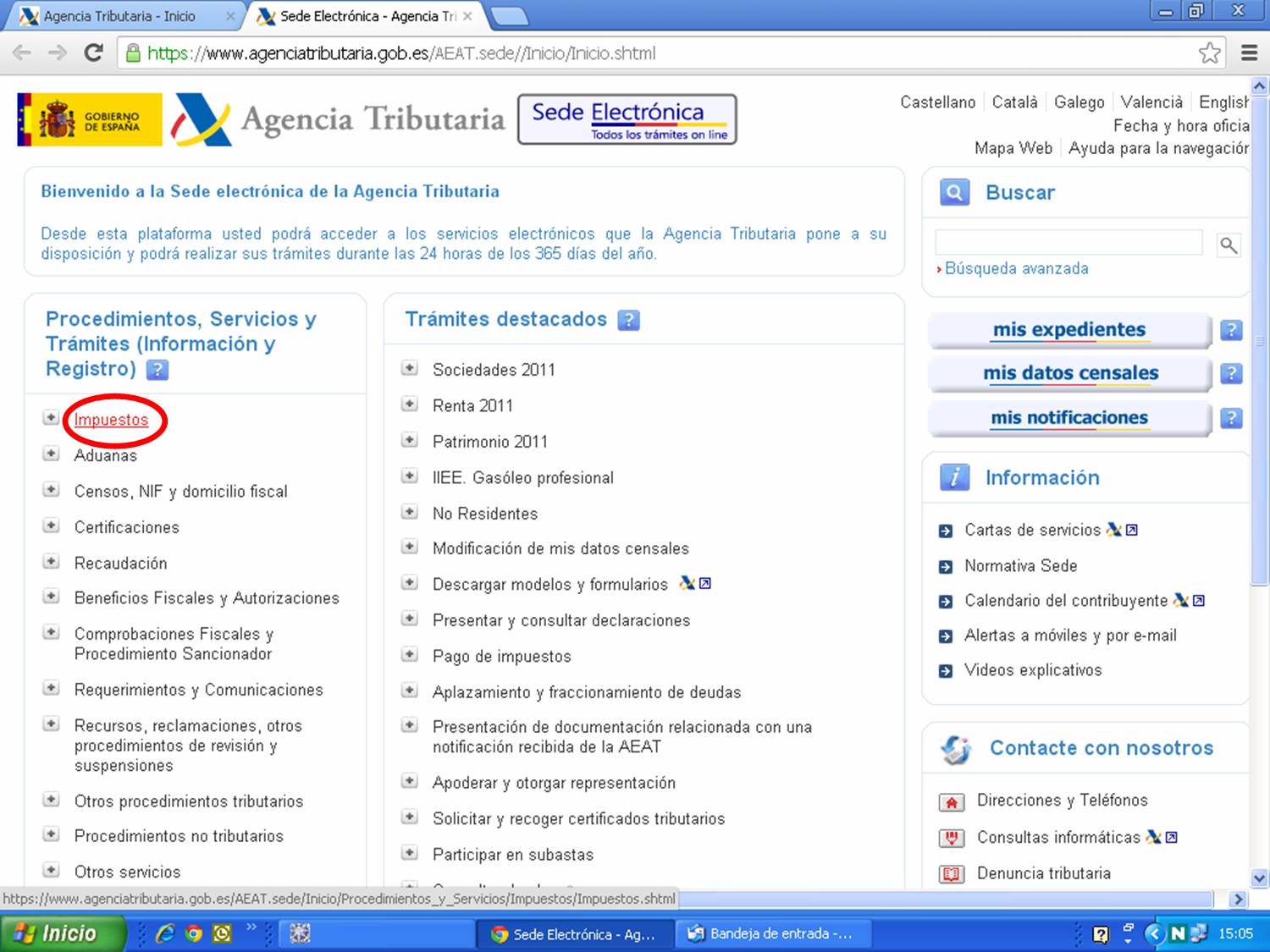This screenshot has width=1270, height=952.
Task: Click the Denuncia tributaria icon
Action: click(952, 874)
